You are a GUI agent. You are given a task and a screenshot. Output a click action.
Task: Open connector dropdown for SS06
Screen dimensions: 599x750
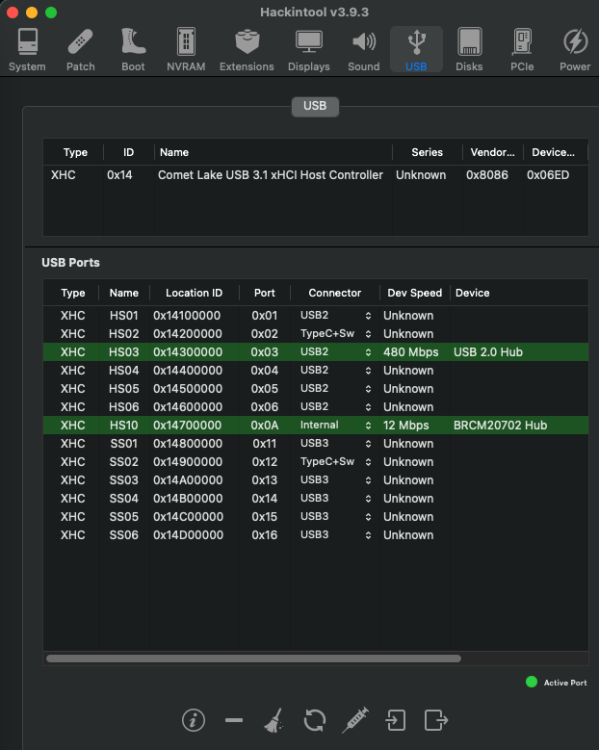tap(368, 535)
